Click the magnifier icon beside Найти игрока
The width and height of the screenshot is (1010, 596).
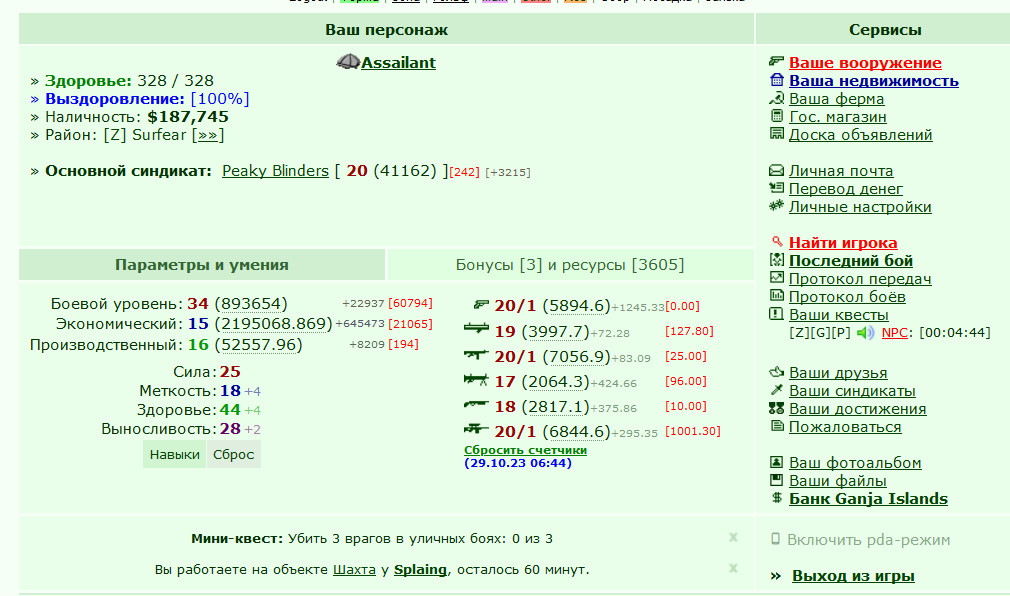777,242
